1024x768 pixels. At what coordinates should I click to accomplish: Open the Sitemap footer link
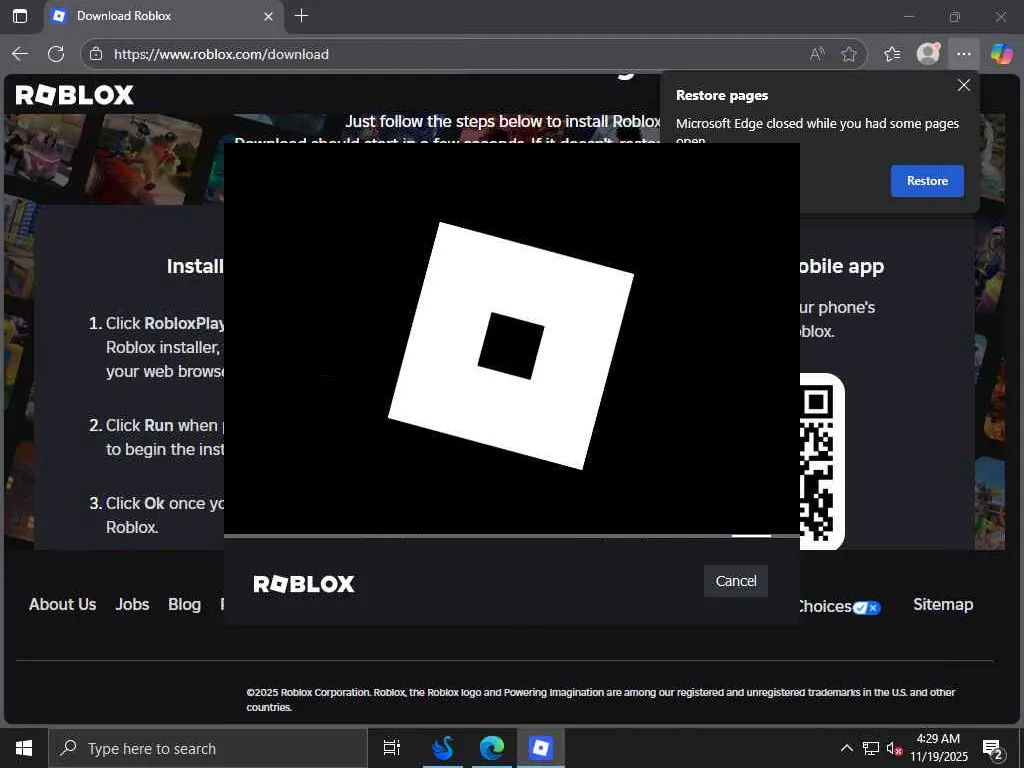(943, 605)
